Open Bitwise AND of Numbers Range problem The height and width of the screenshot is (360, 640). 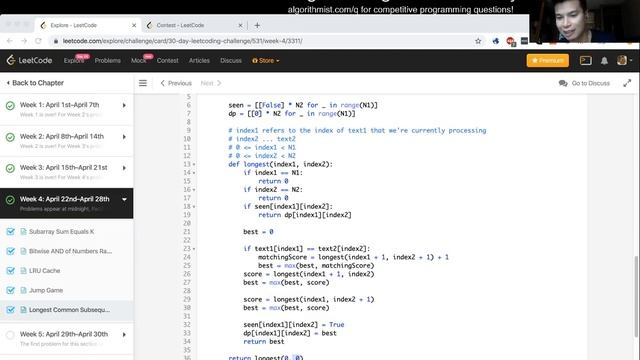click(x=70, y=251)
